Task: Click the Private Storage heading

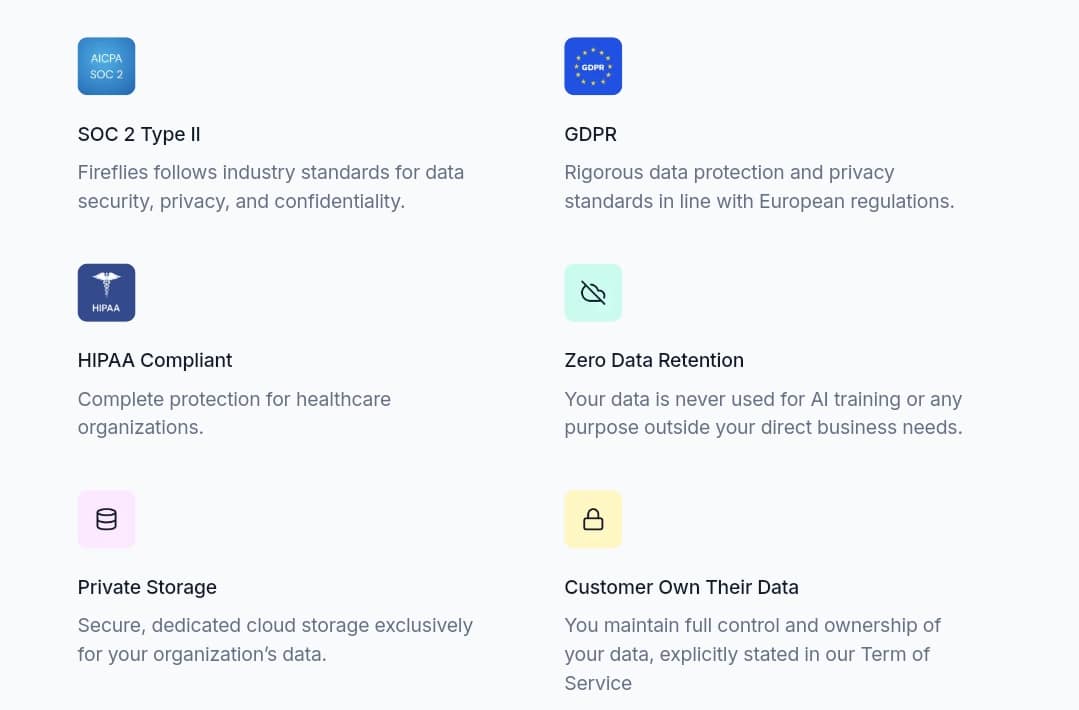Action: click(x=147, y=587)
